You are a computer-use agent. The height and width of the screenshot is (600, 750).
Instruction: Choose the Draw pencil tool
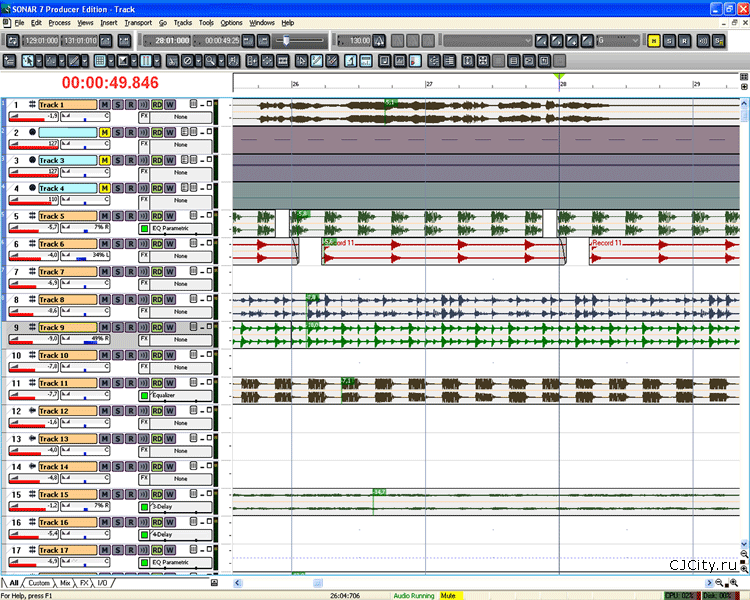[74, 61]
